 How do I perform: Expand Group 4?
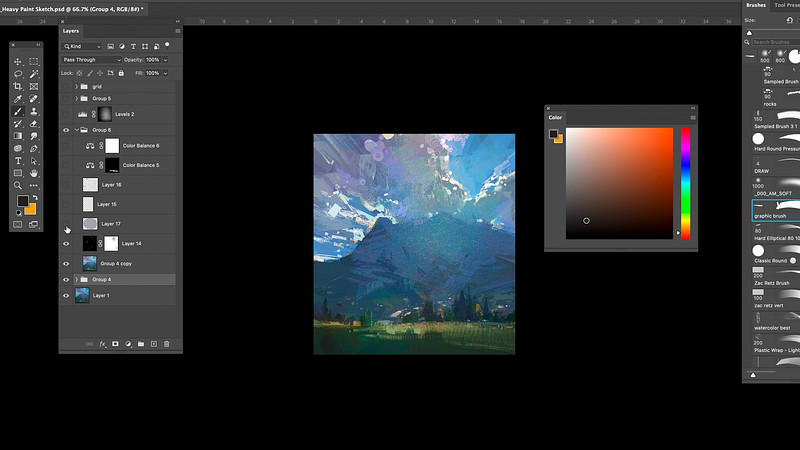77,280
